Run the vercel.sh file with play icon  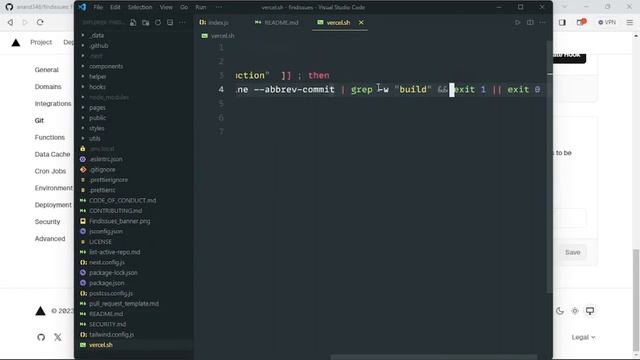coord(518,22)
